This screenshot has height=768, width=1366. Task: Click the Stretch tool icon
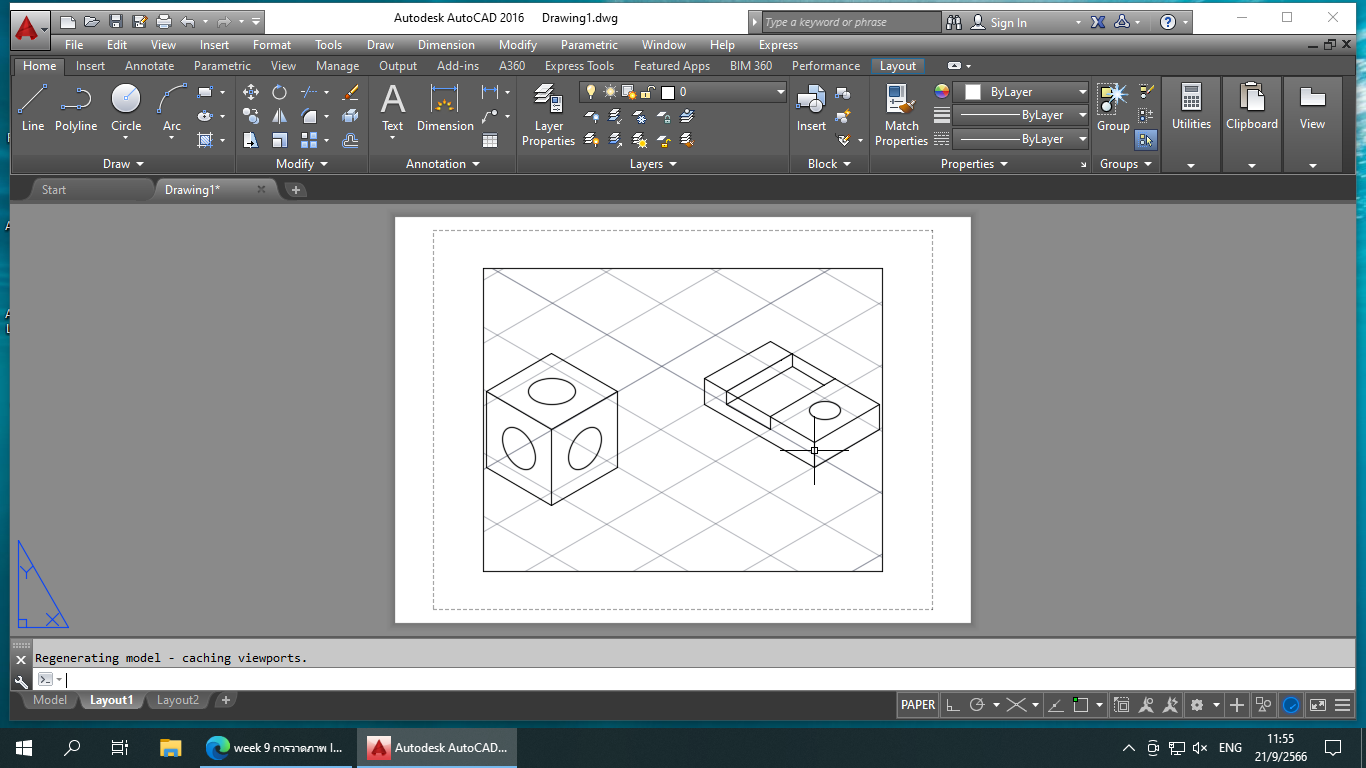click(x=251, y=140)
